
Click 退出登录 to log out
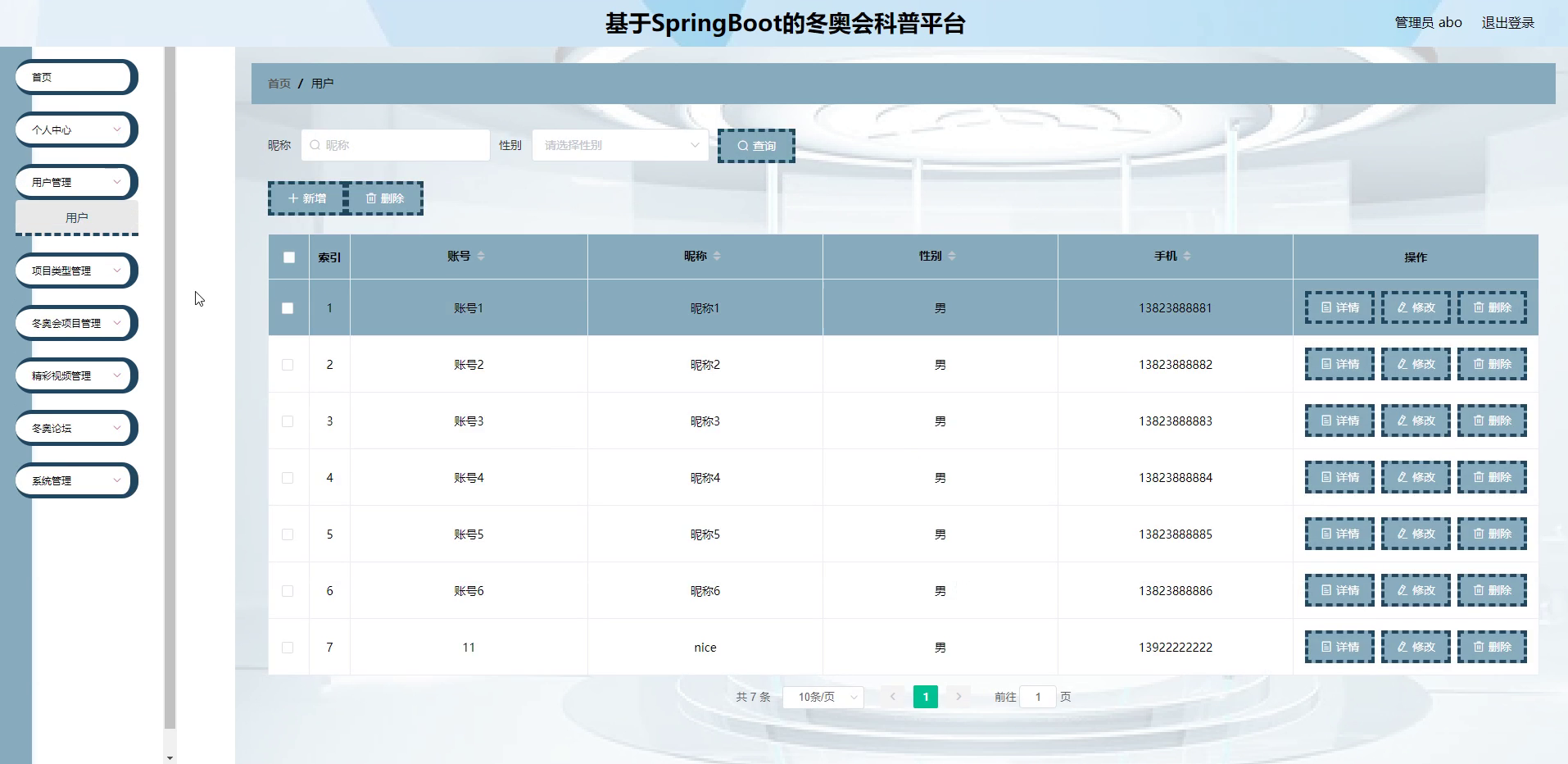coord(1507,23)
